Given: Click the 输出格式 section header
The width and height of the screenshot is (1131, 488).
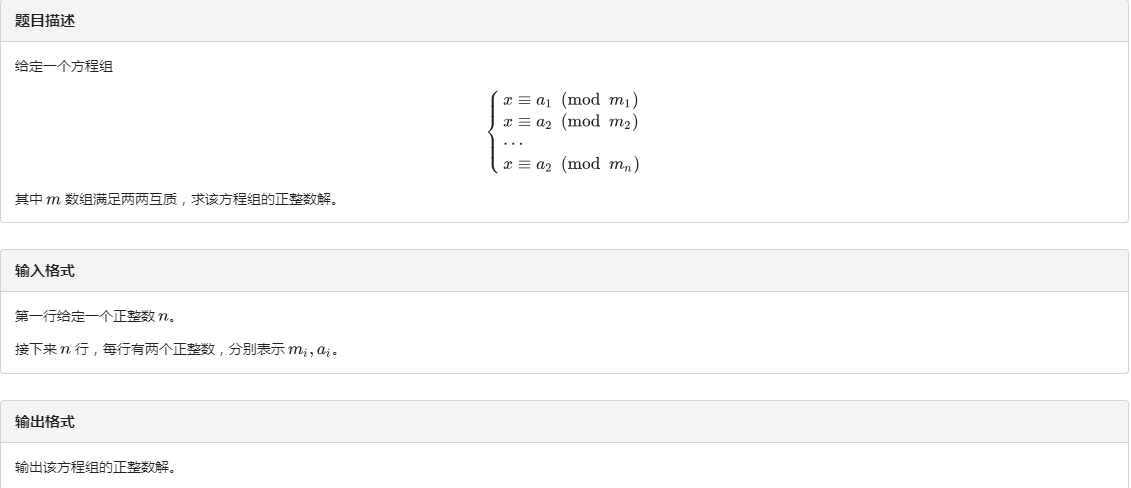Looking at the screenshot, I should pyautogui.click(x=45, y=422).
